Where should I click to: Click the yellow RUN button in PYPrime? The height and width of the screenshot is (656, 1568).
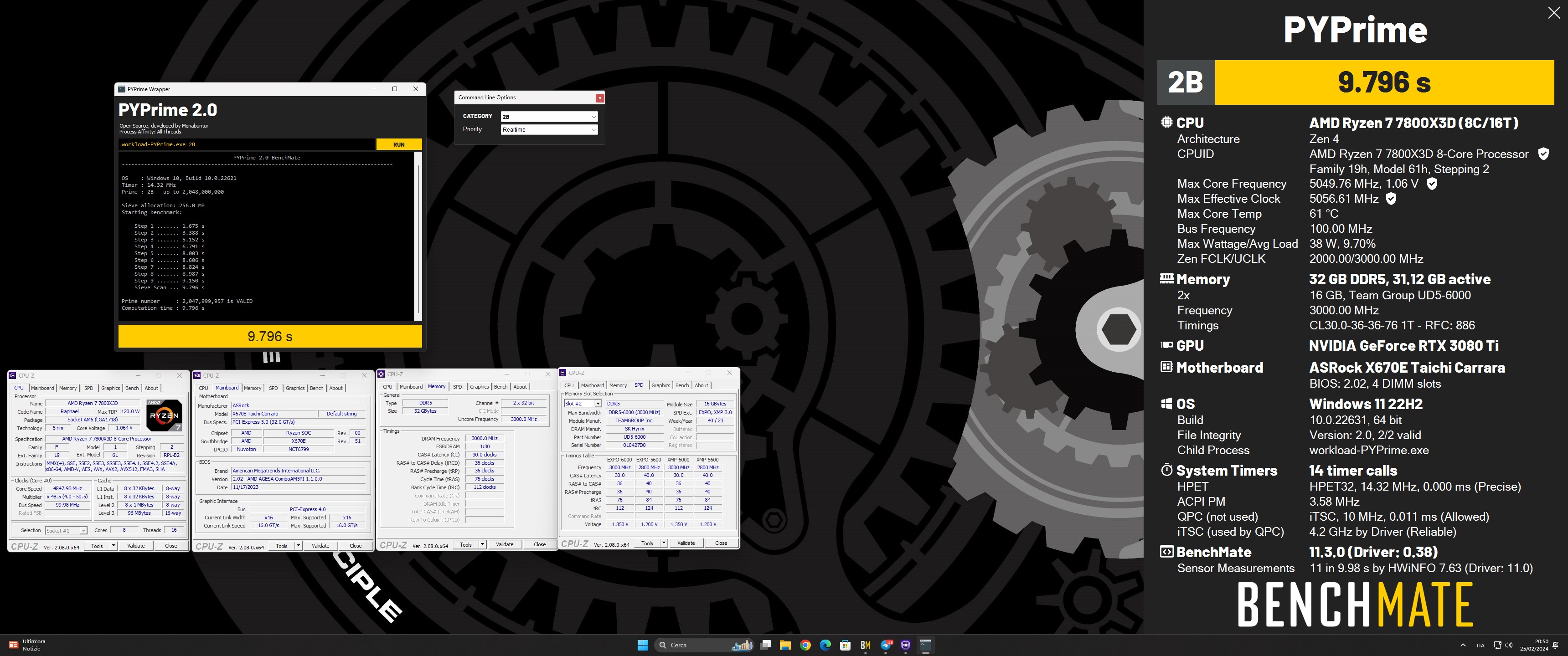click(399, 144)
